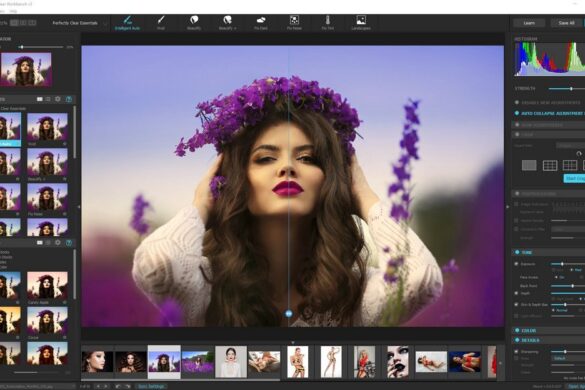Click the Save All button

[566, 23]
